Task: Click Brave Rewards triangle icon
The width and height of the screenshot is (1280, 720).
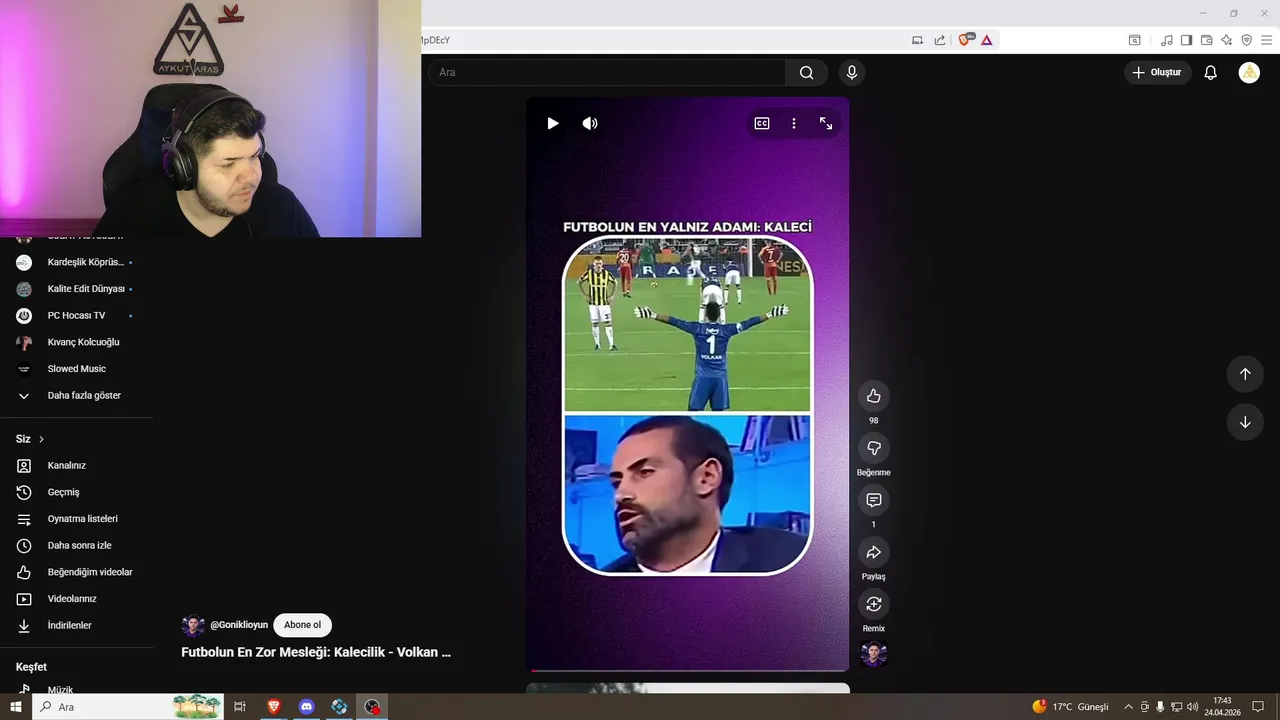Action: (986, 40)
